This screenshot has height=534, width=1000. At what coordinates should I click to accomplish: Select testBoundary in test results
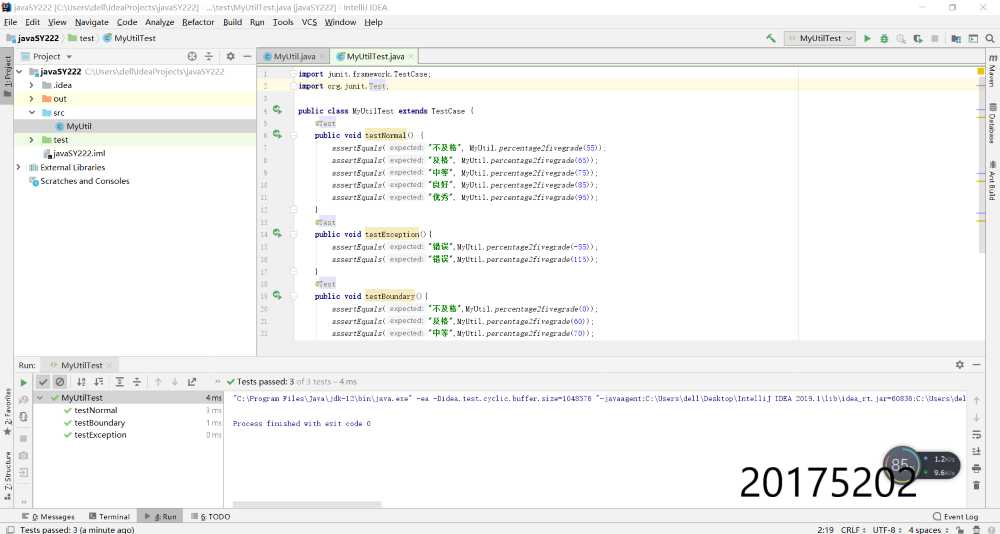coord(99,422)
